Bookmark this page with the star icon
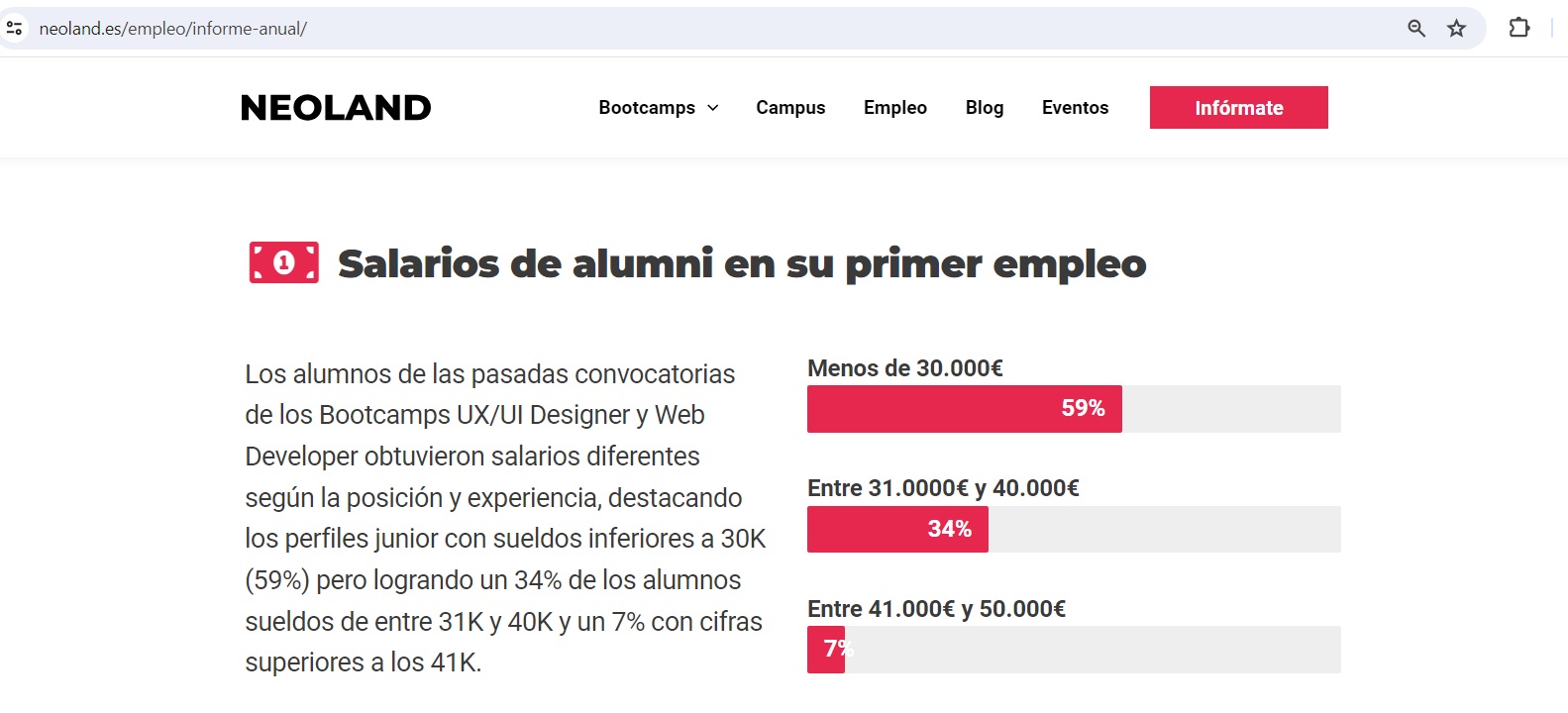Image resolution: width=1568 pixels, height=713 pixels. (x=1456, y=29)
